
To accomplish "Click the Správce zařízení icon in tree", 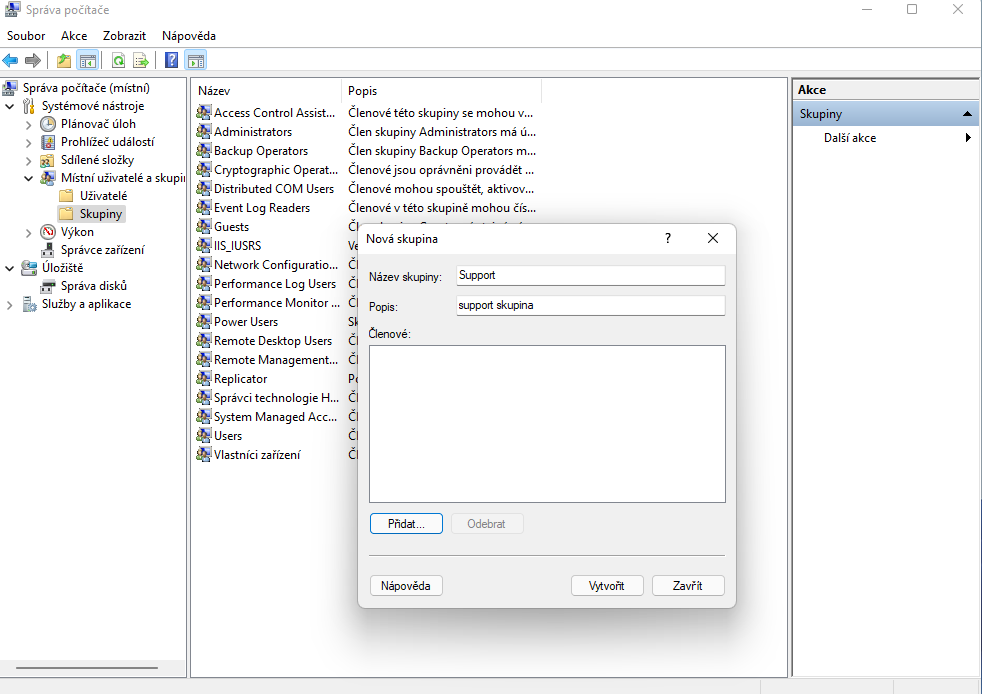I will 48,250.
